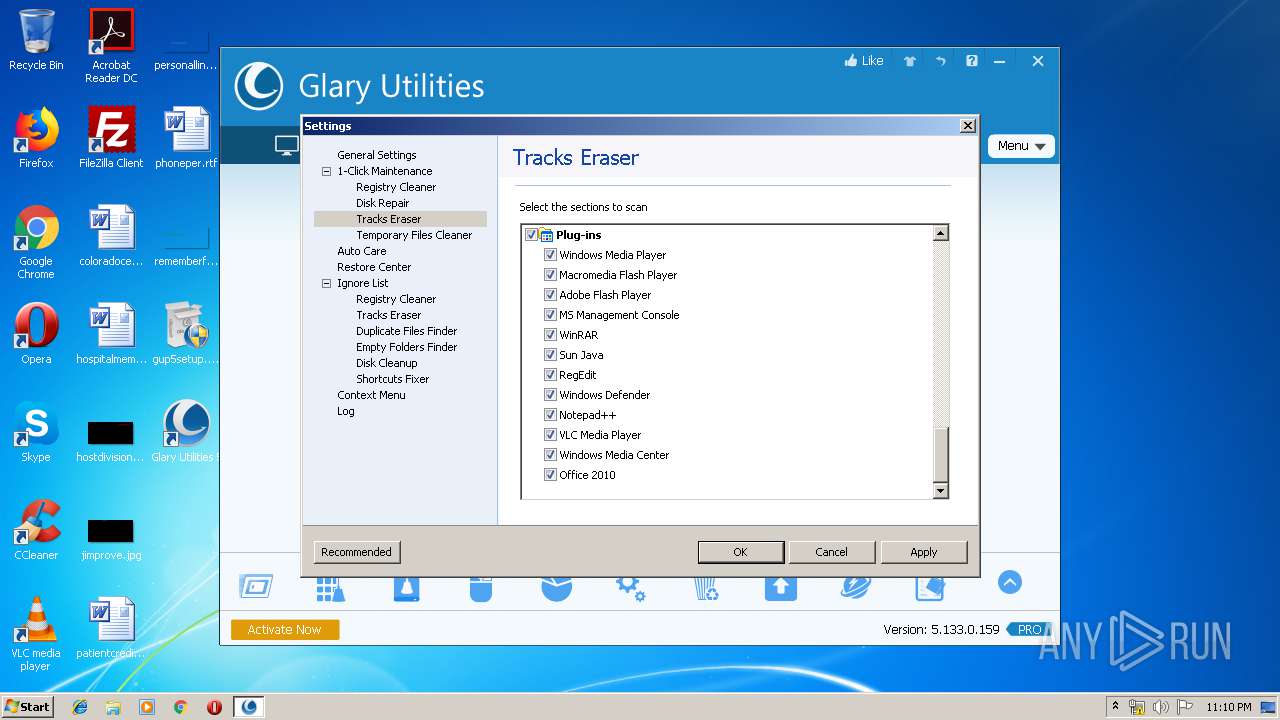Select Duplicate Files Finder item

(406, 331)
